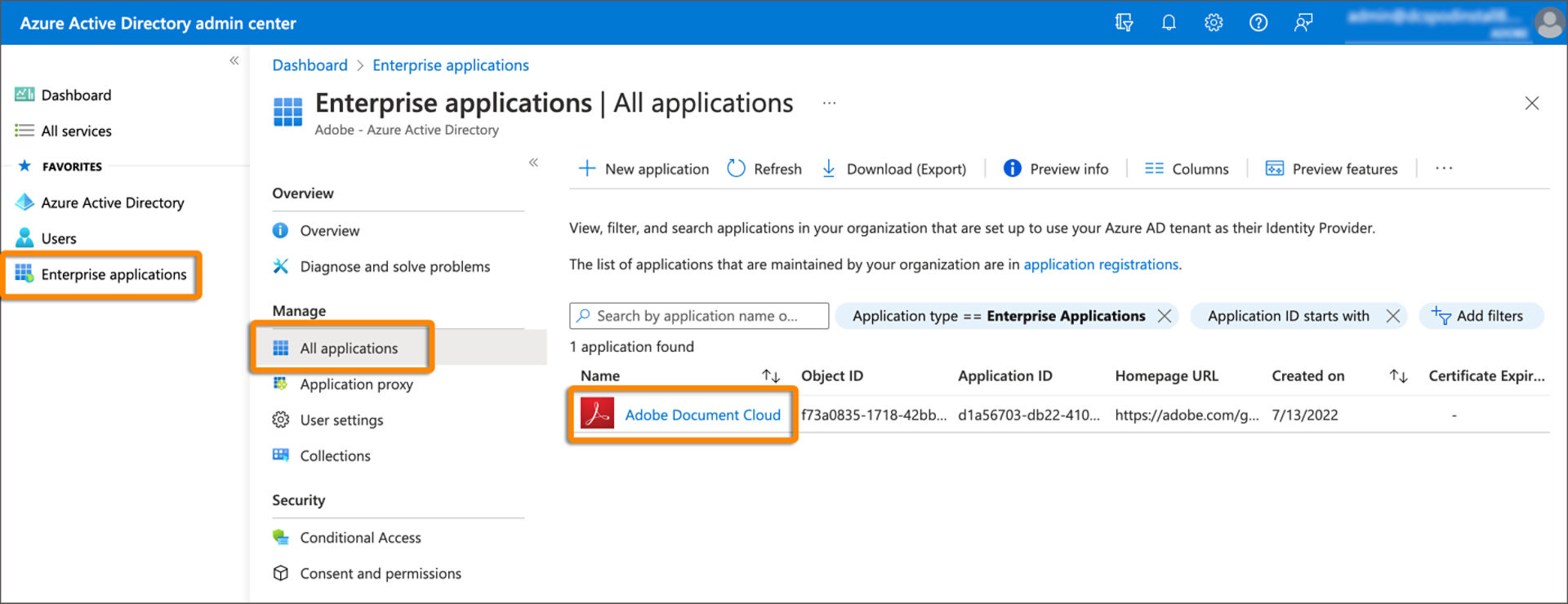Image resolution: width=1568 pixels, height=604 pixels.
Task: Go to Dashboard in left sidebar
Action: click(76, 95)
